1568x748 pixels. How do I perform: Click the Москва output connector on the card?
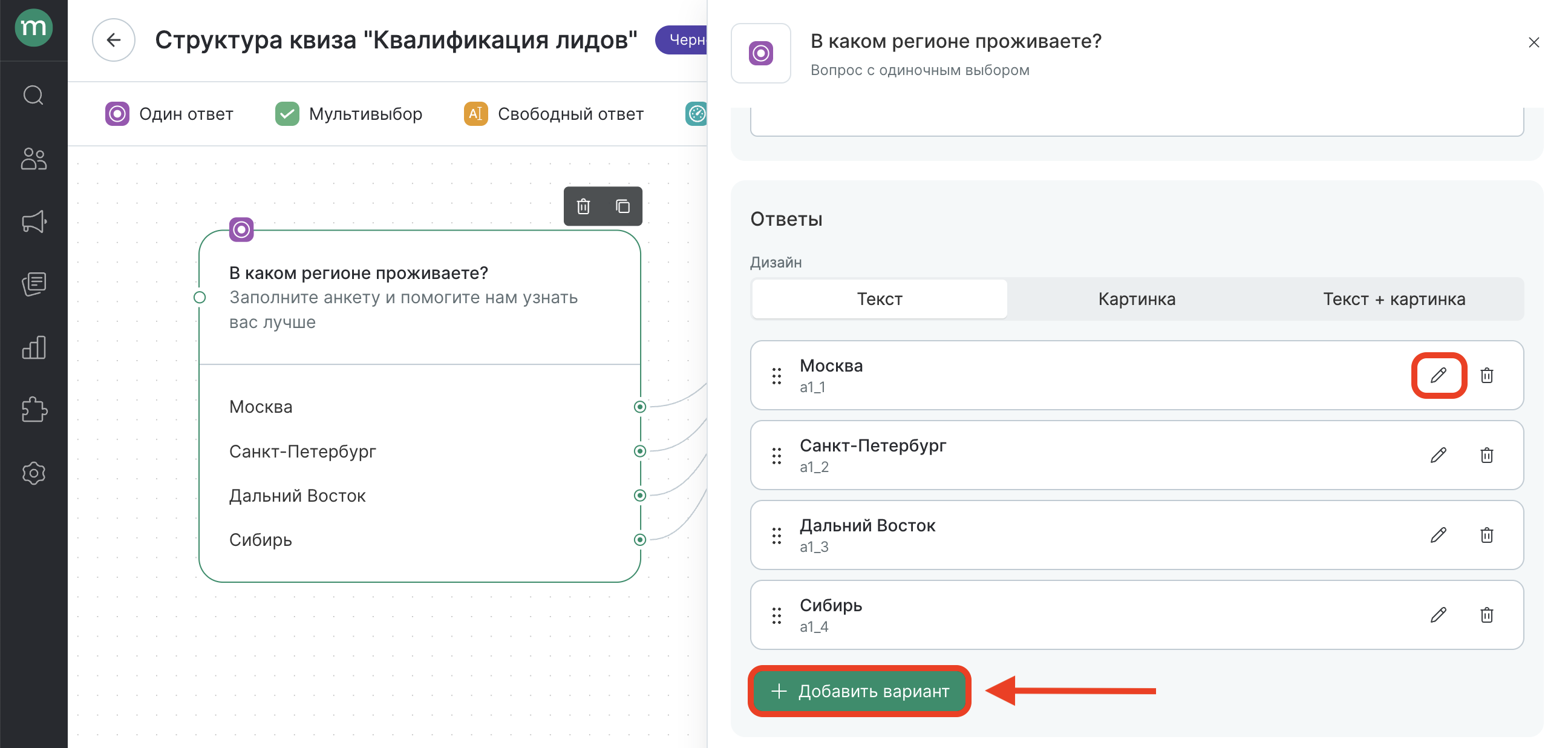coord(640,407)
